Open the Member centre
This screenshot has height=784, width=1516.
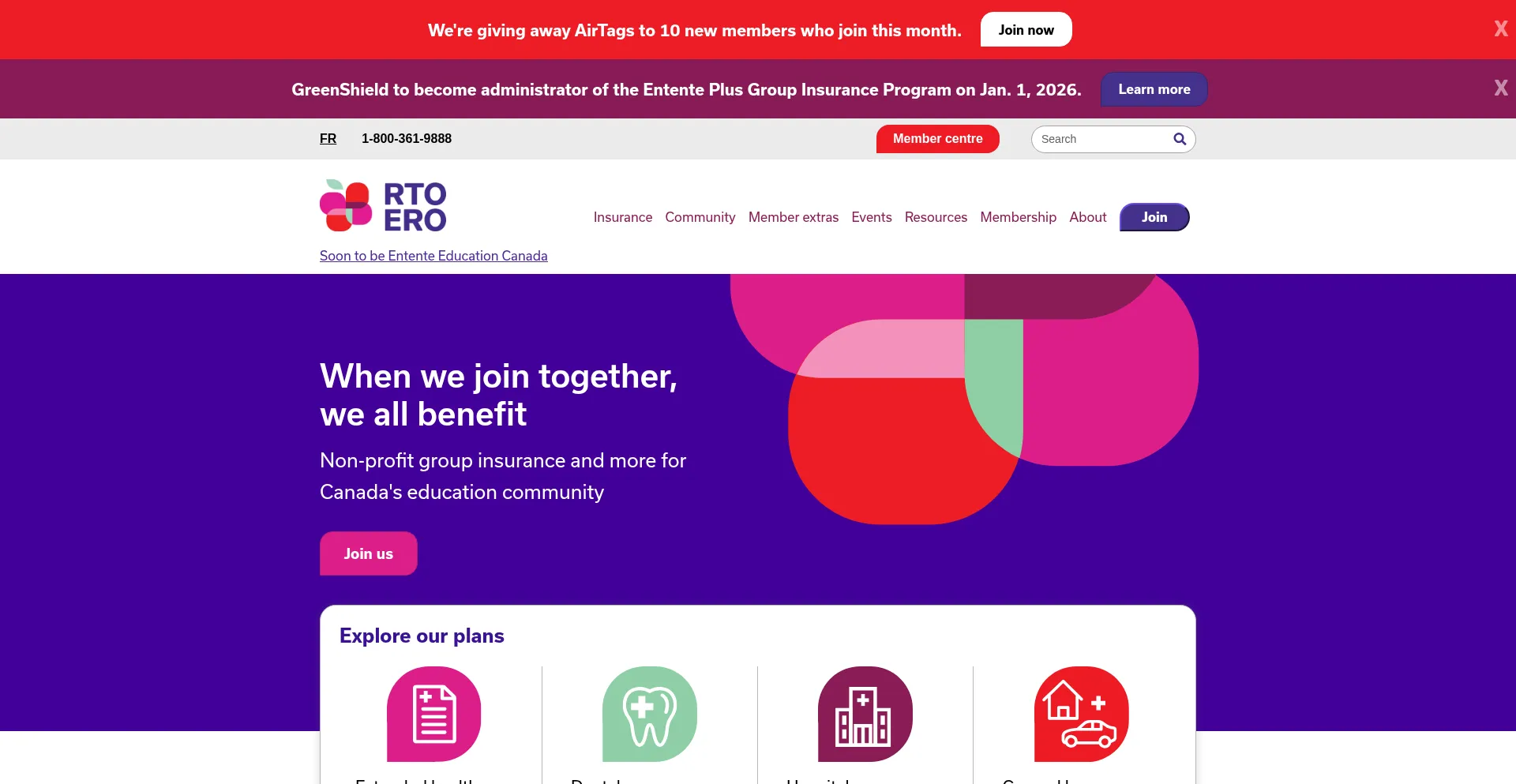937,139
